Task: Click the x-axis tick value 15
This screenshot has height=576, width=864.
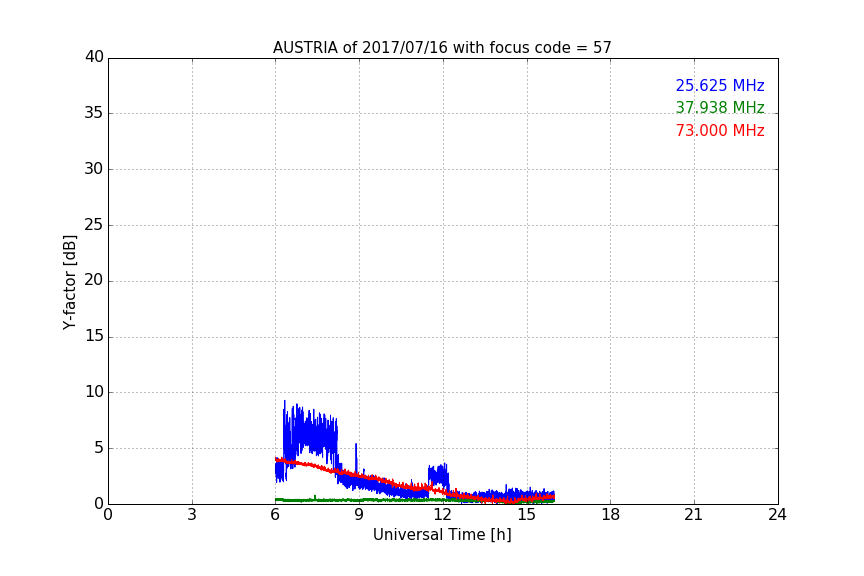Action: click(527, 515)
